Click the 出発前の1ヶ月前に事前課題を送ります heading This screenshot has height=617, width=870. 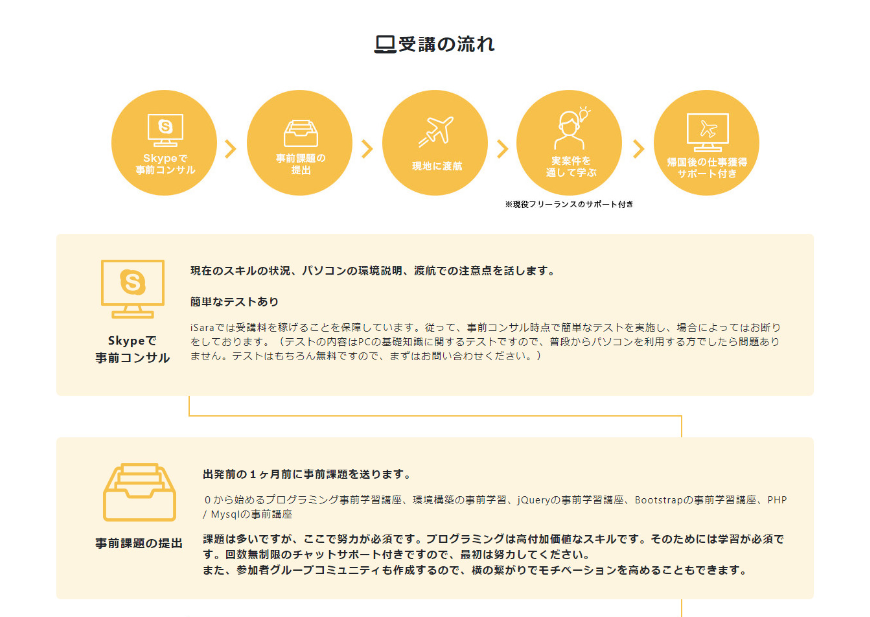pos(306,474)
